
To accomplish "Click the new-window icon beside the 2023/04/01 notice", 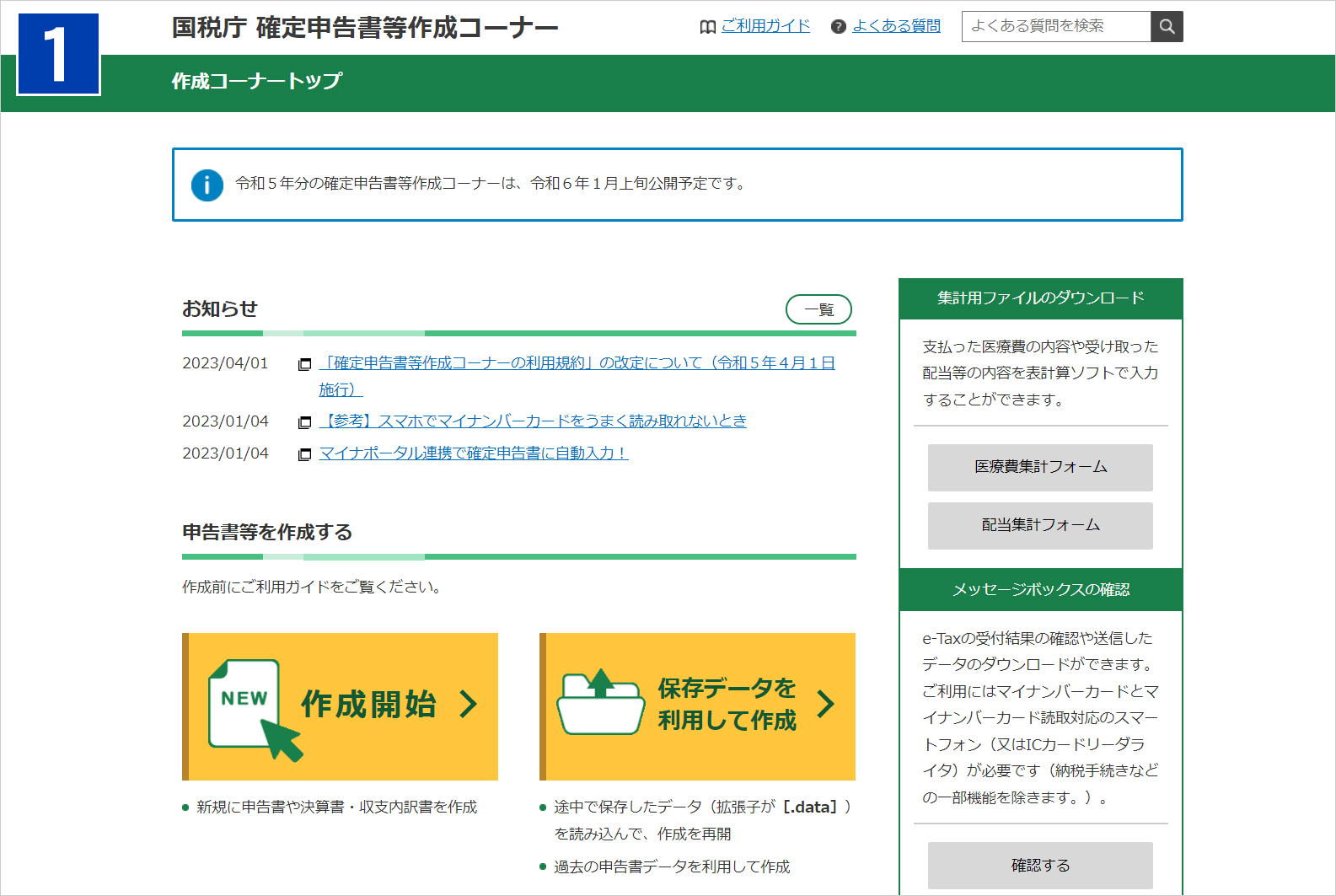I will coord(305,364).
